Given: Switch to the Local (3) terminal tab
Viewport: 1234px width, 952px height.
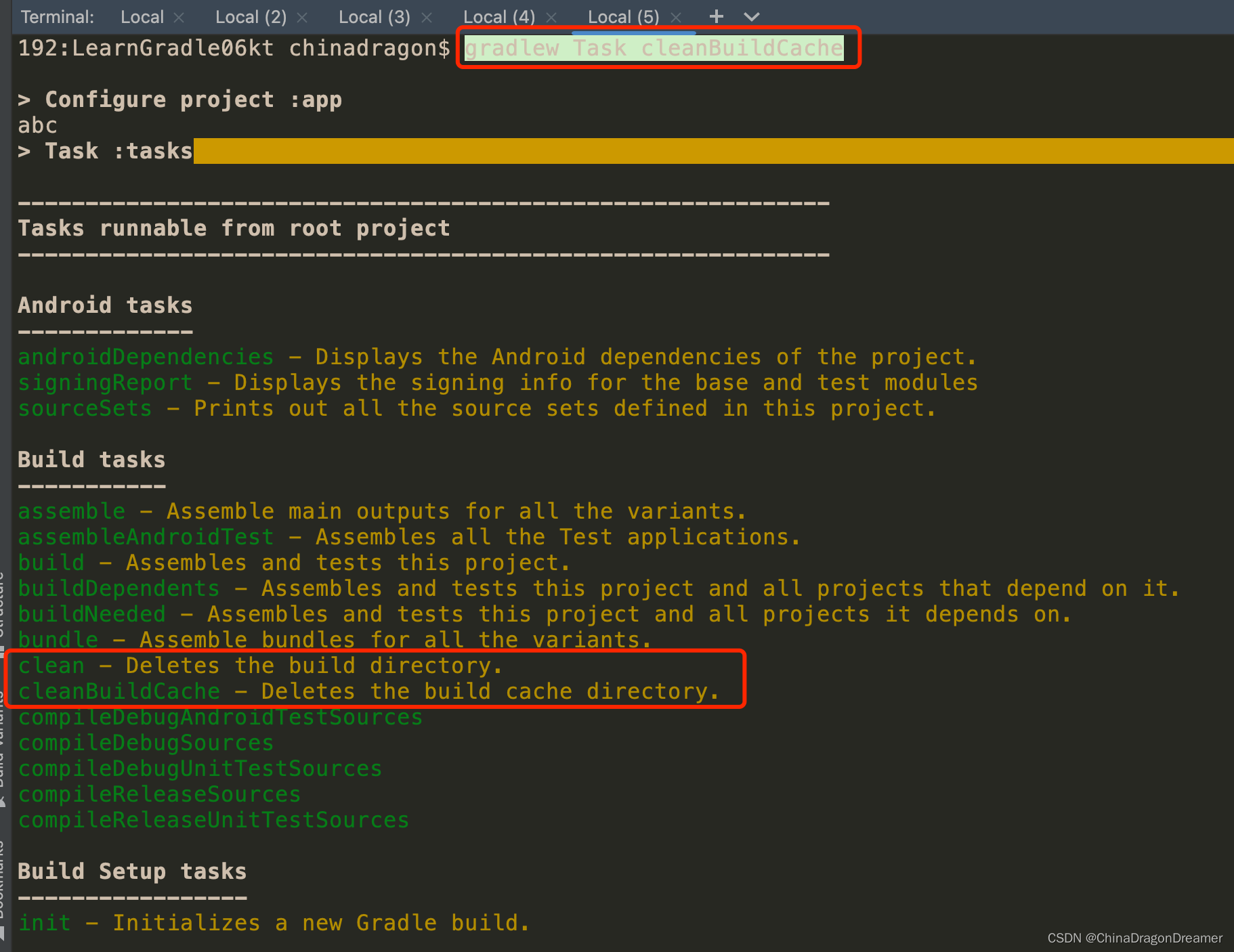Looking at the screenshot, I should pyautogui.click(x=374, y=17).
